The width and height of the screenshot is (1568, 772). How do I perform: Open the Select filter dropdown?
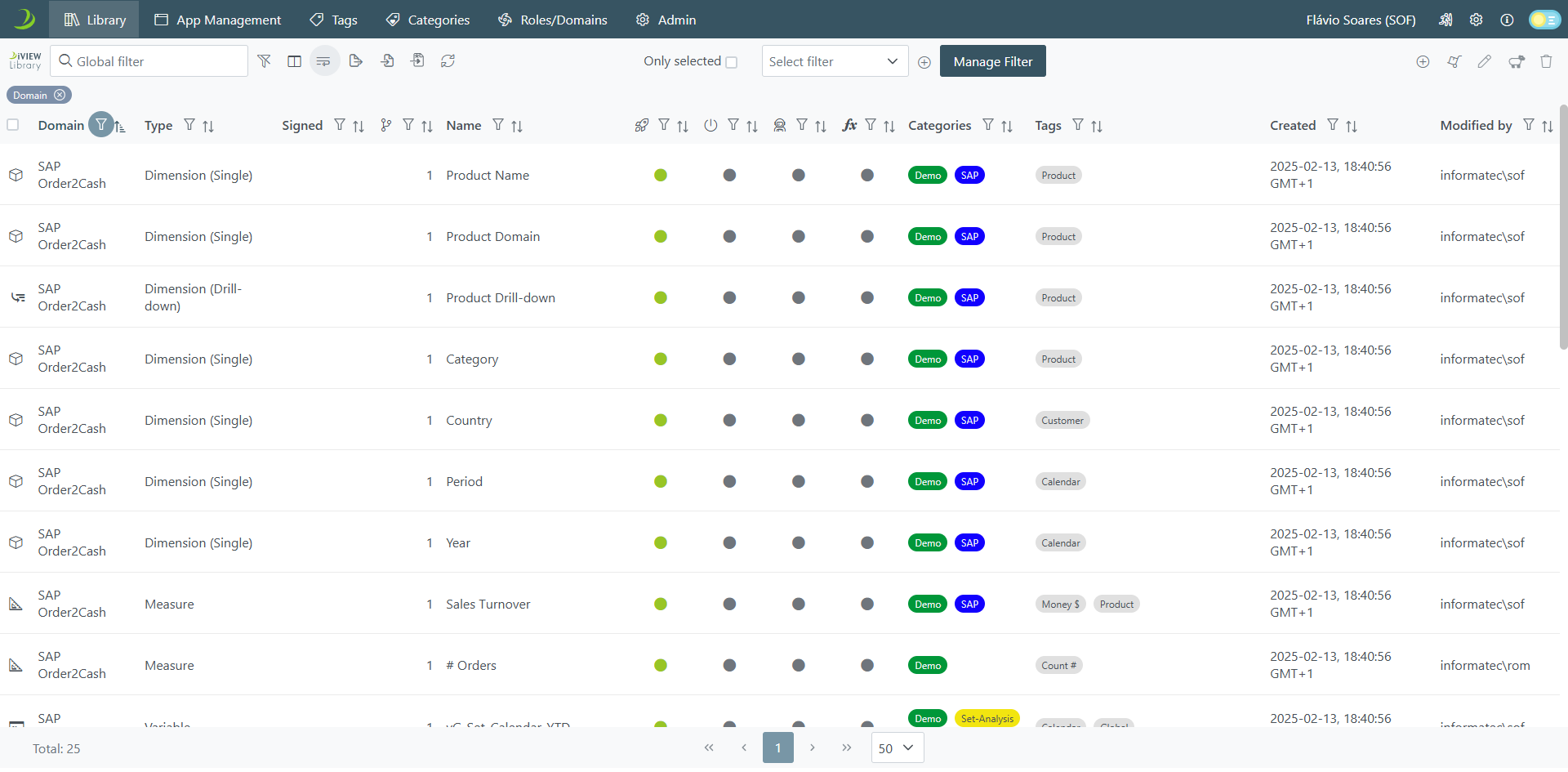(834, 61)
